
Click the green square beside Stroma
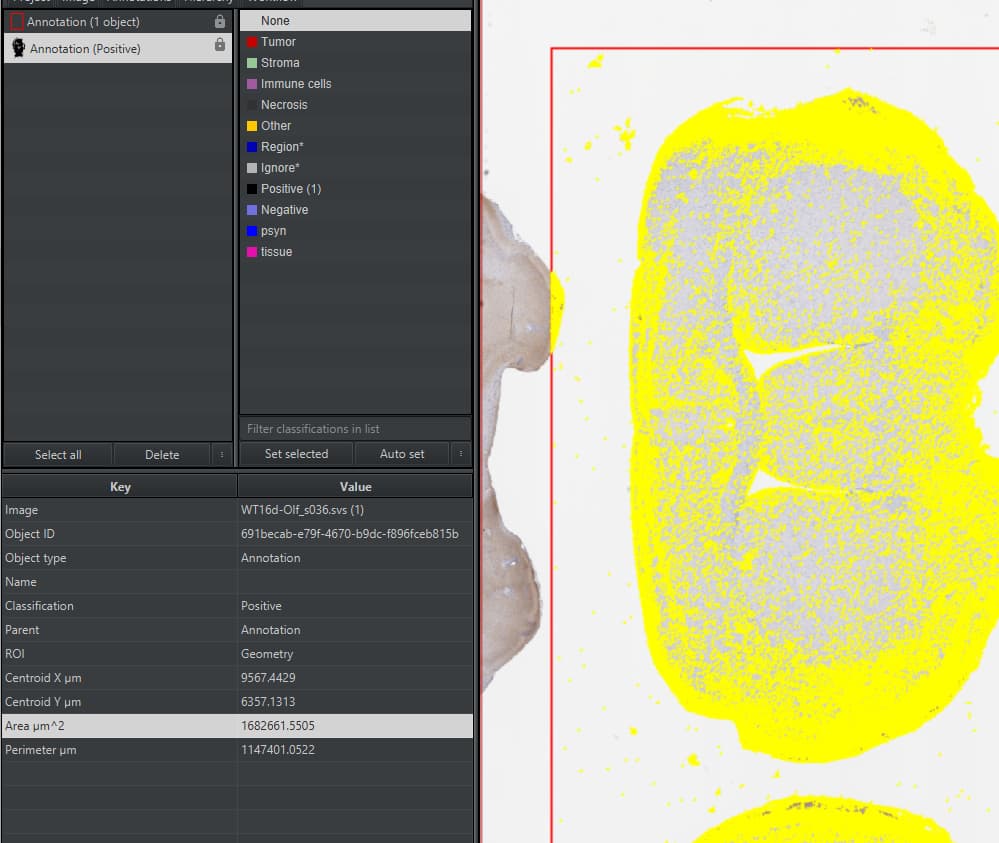point(253,62)
